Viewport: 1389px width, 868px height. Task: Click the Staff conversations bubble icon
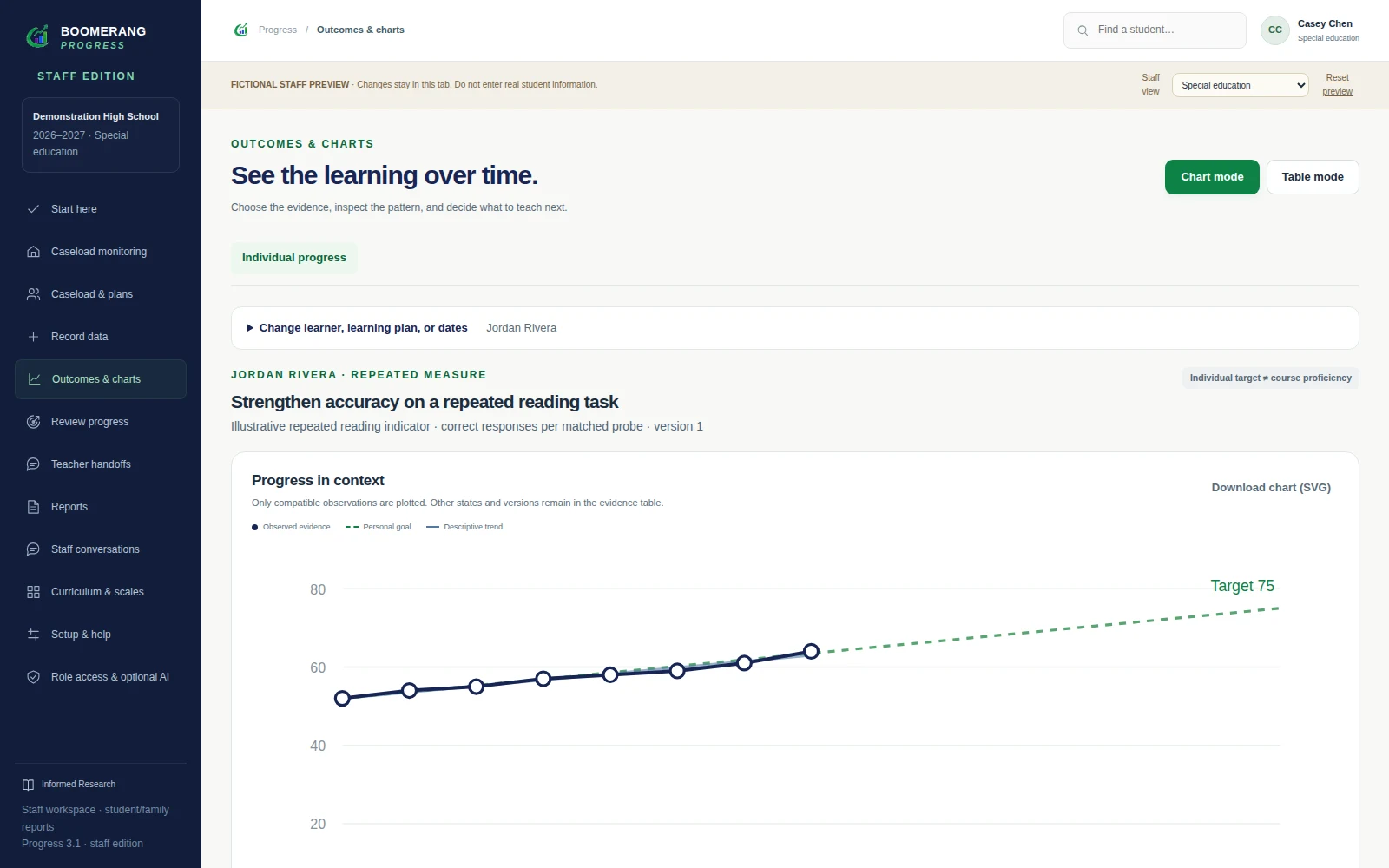point(33,549)
